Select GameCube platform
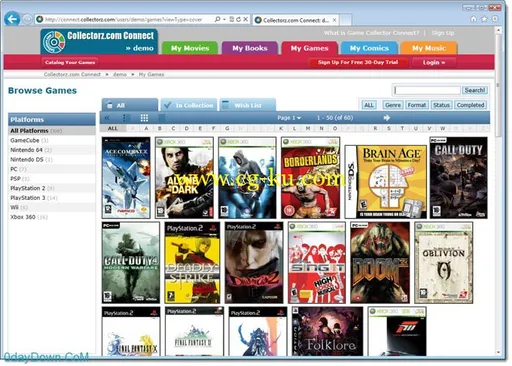 tap(52, 140)
